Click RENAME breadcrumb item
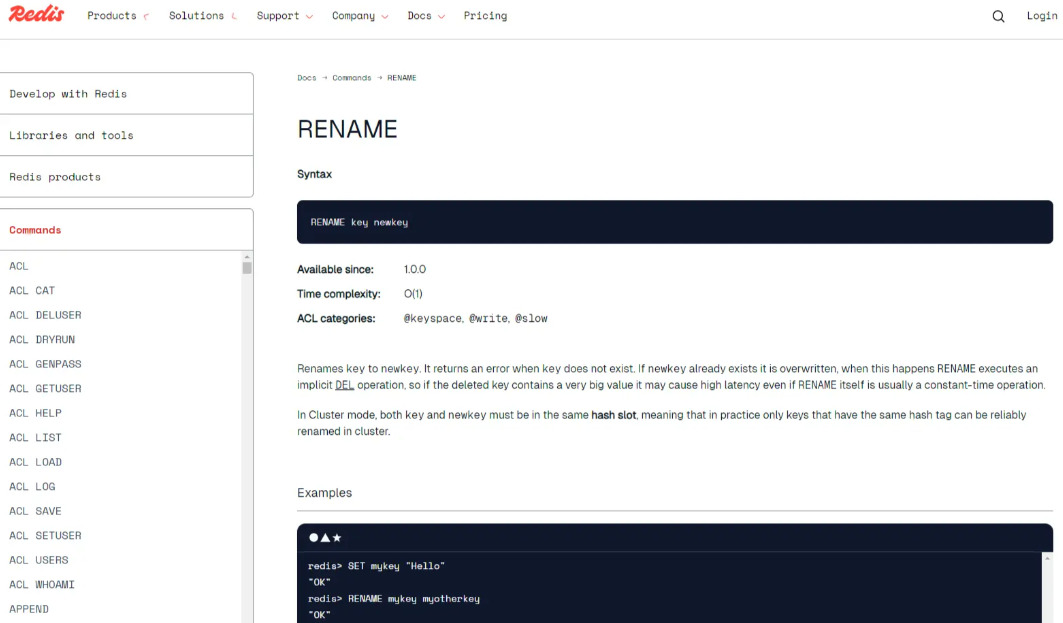The width and height of the screenshot is (1063, 623). click(x=402, y=78)
